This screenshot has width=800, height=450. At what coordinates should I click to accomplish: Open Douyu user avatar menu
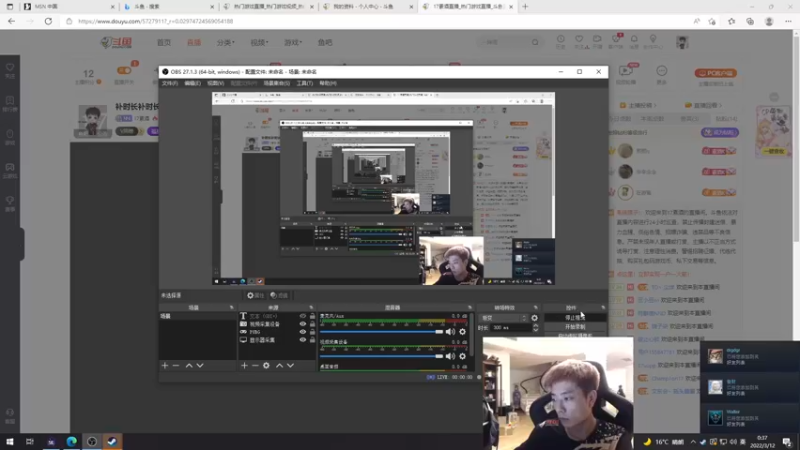[682, 42]
